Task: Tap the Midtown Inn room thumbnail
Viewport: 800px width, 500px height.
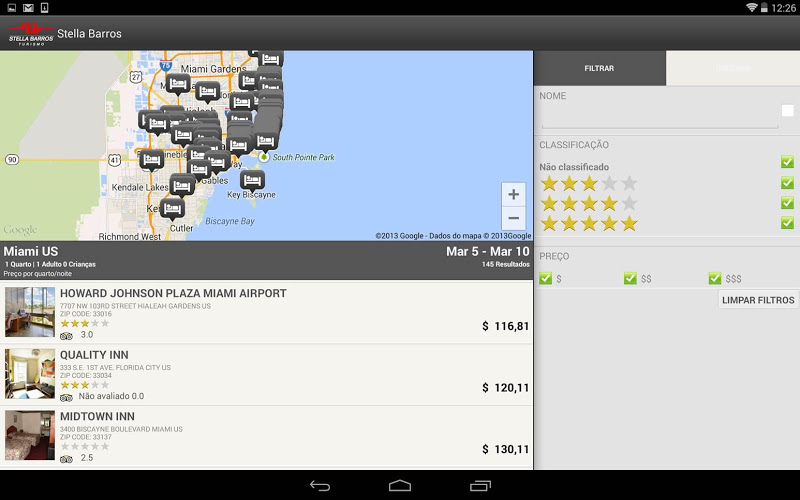Action: 30,435
